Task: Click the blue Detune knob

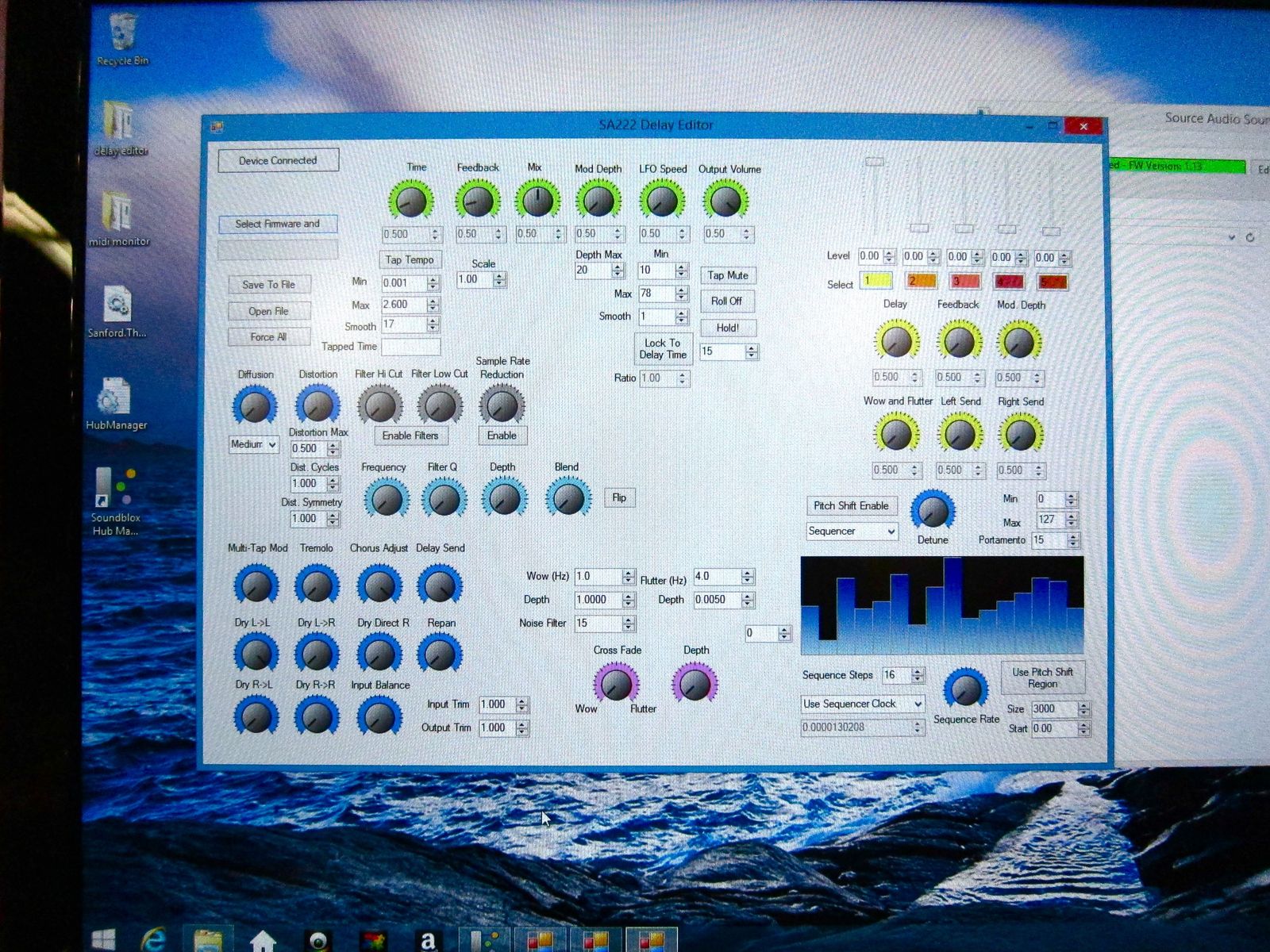Action: pyautogui.click(x=933, y=511)
